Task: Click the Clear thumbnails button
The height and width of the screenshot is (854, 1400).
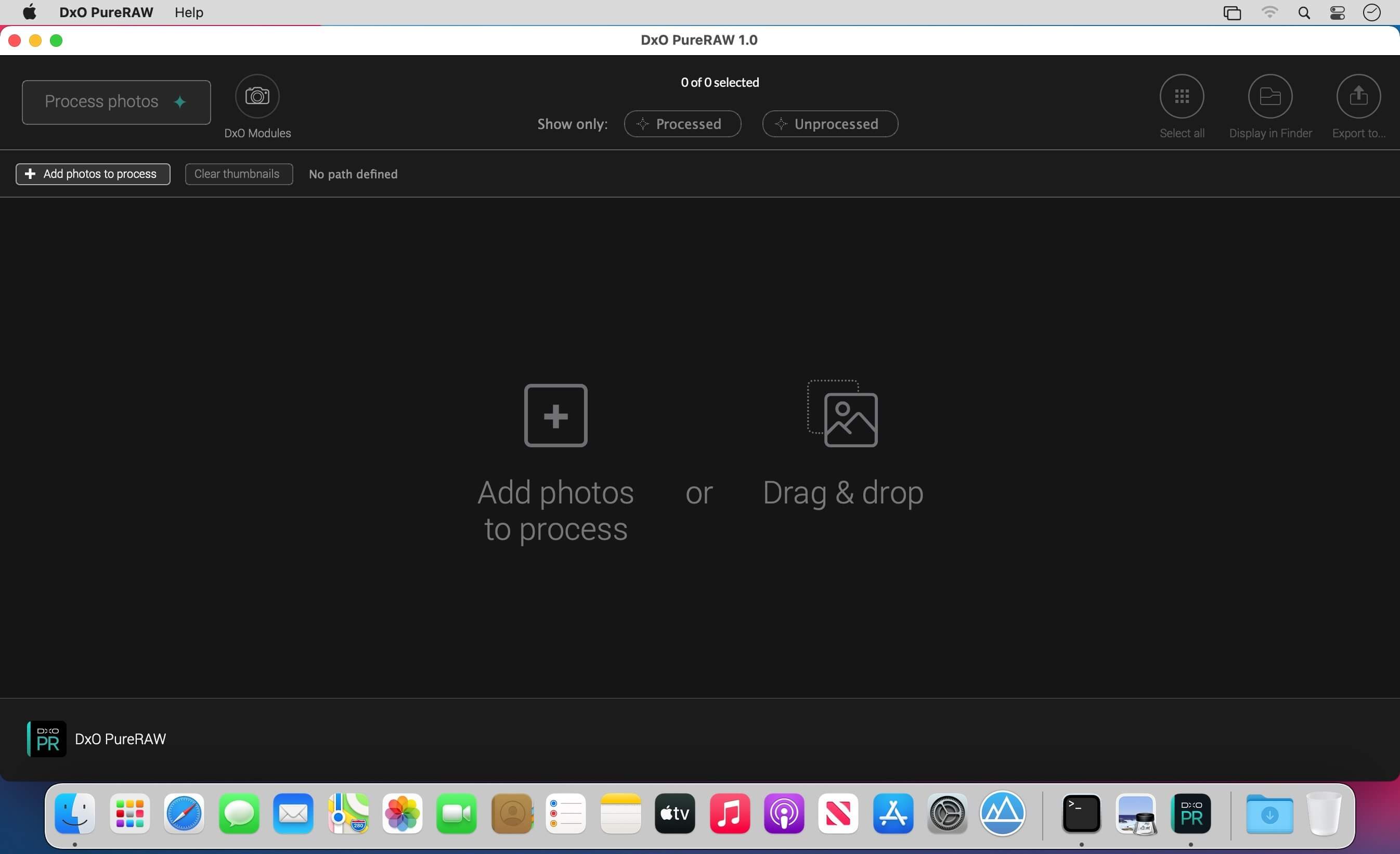Action: click(239, 174)
